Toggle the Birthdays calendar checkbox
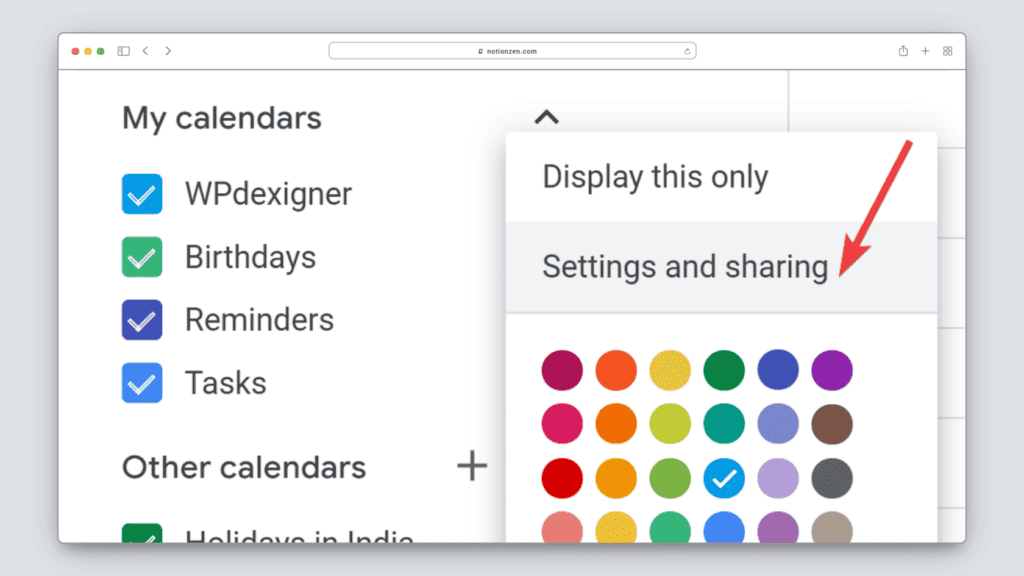 pos(142,257)
